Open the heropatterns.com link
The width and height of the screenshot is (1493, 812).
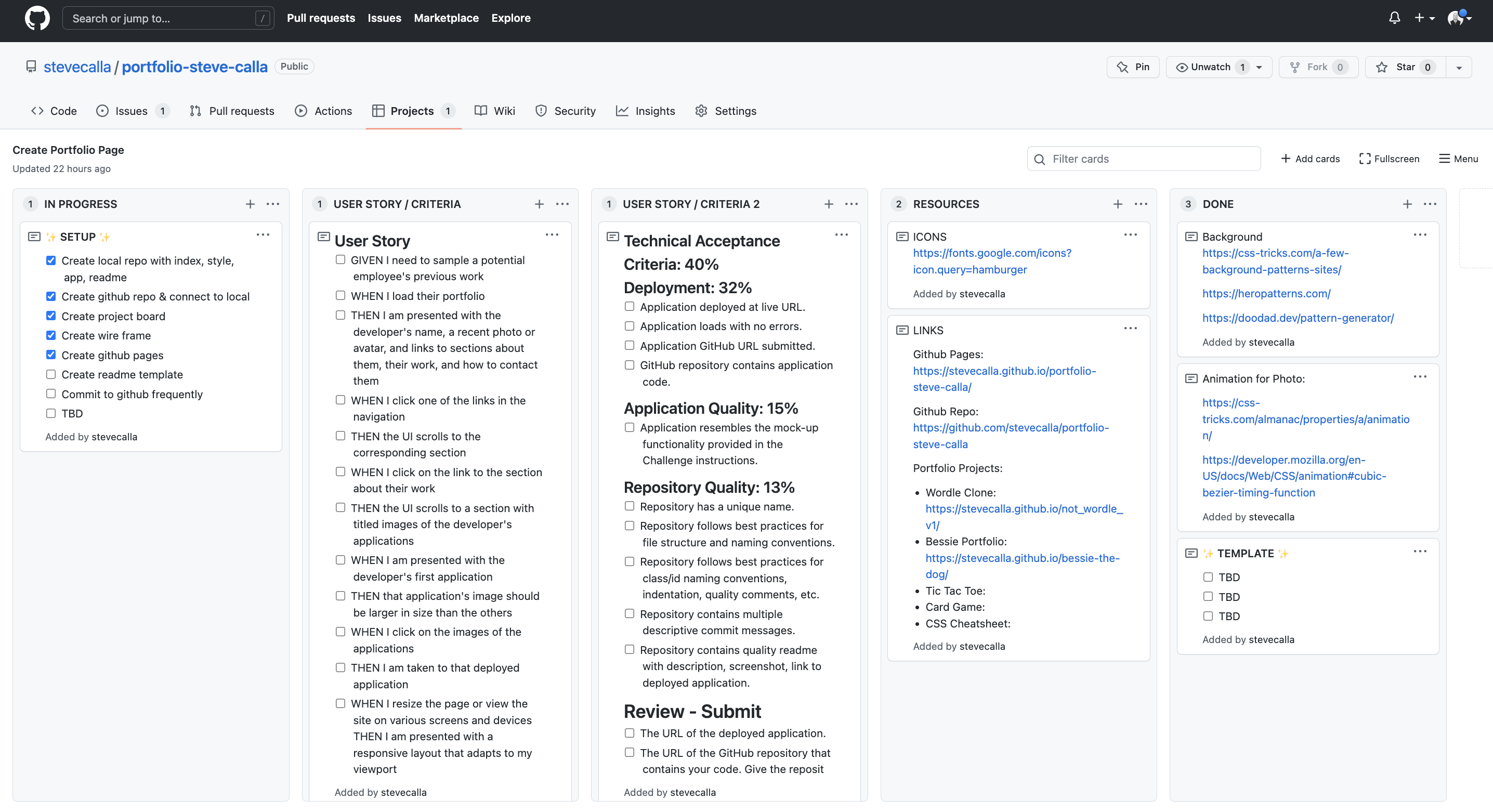(1266, 293)
